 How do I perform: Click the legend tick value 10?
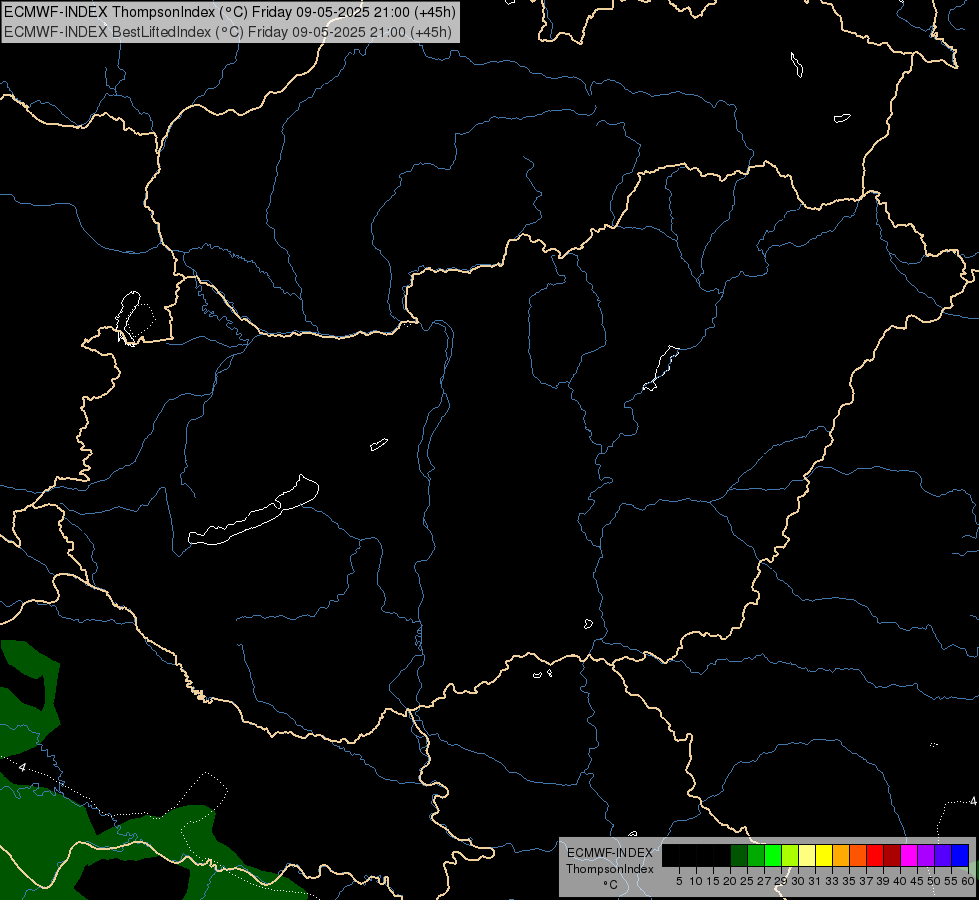[x=696, y=881]
